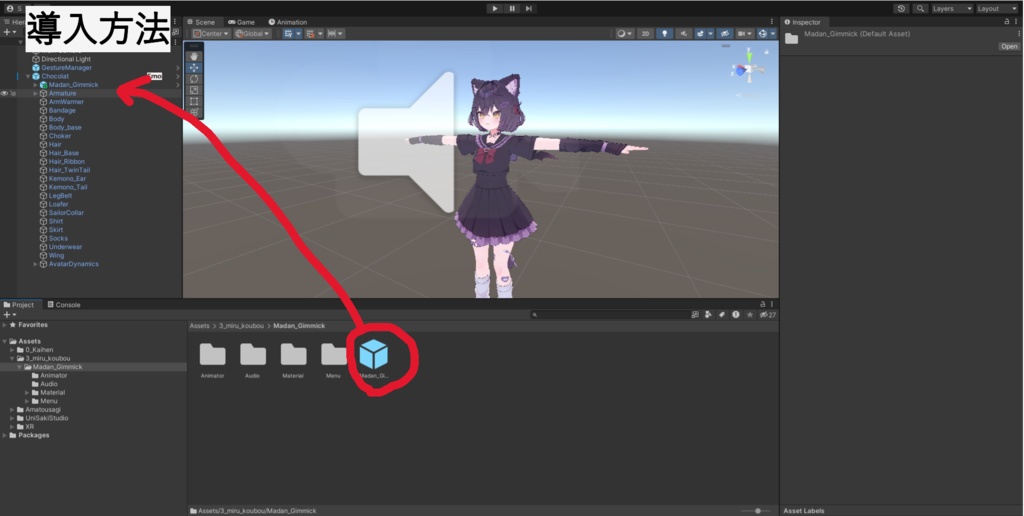The width and height of the screenshot is (1024, 516).
Task: Expand AvatarDynamics in Hierarchy
Action: 35,264
